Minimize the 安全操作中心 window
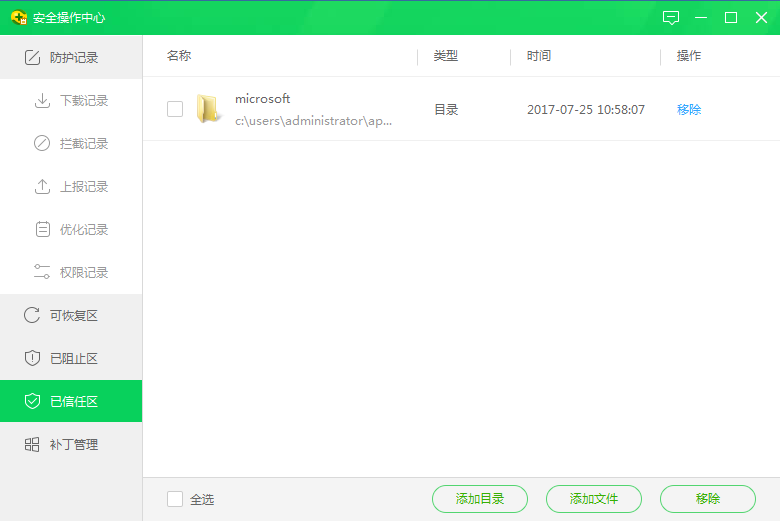The height and width of the screenshot is (521, 780). click(x=701, y=18)
